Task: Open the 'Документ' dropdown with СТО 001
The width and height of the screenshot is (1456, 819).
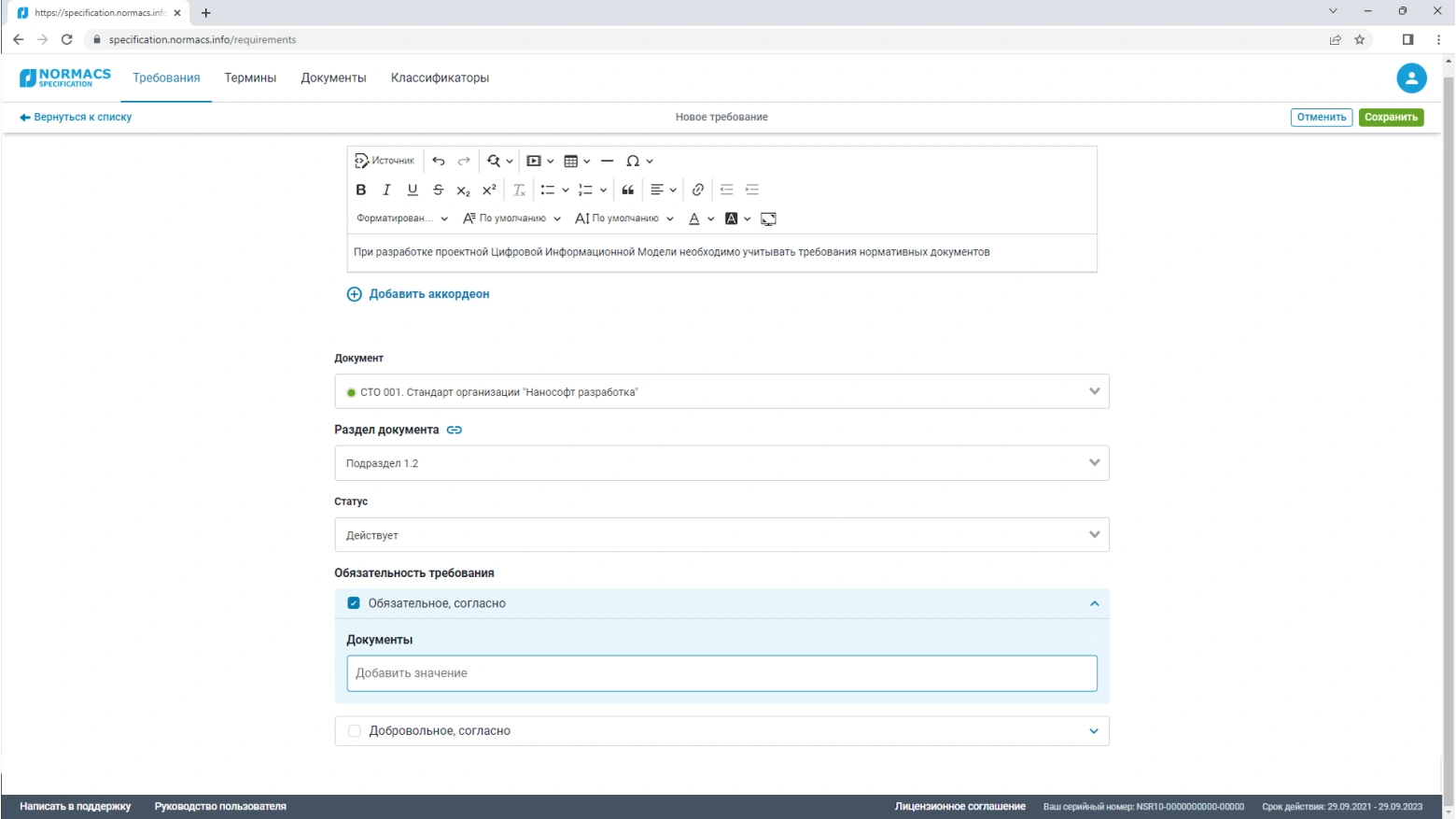Action: point(721,392)
